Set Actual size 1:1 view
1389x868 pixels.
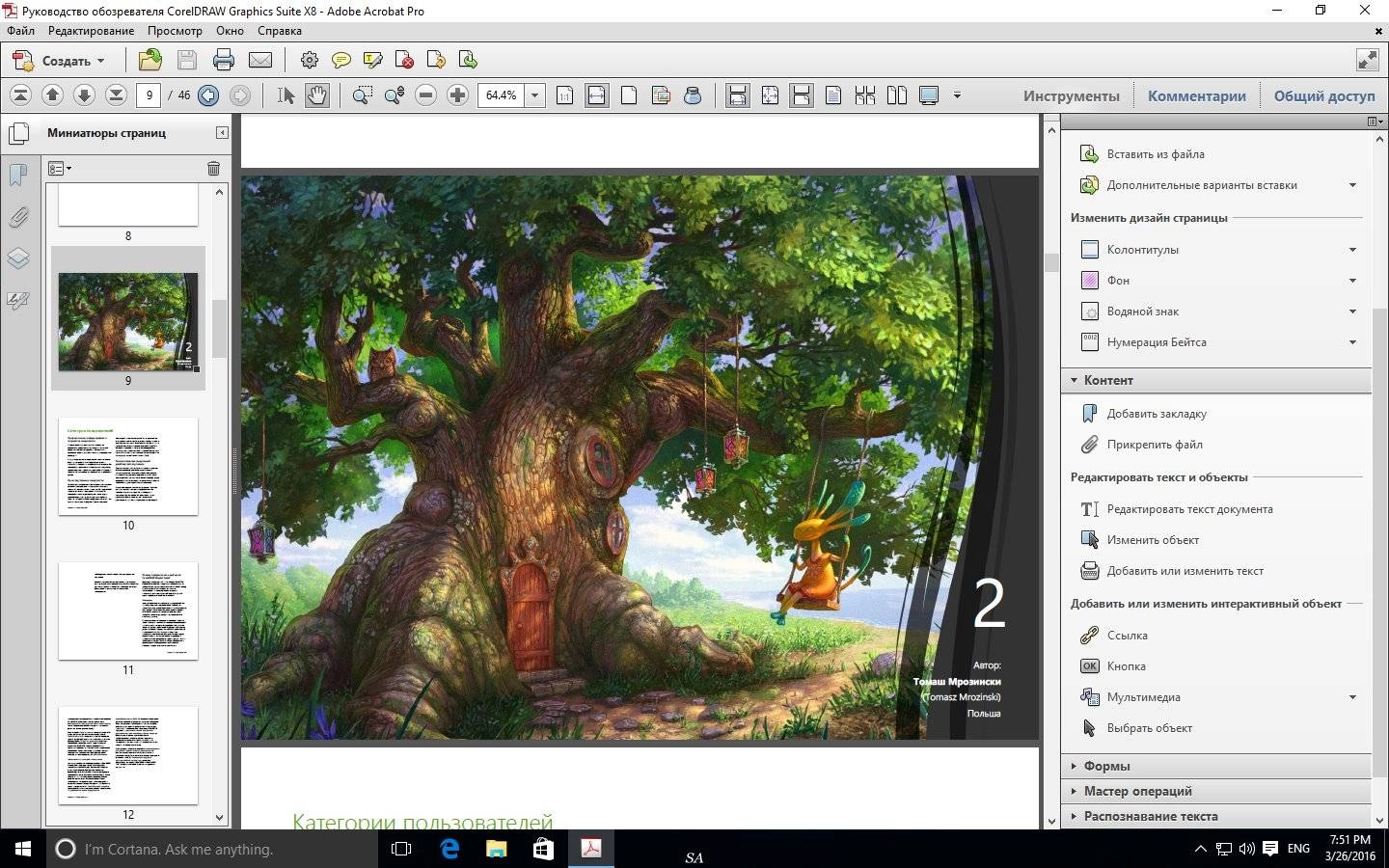tap(565, 95)
